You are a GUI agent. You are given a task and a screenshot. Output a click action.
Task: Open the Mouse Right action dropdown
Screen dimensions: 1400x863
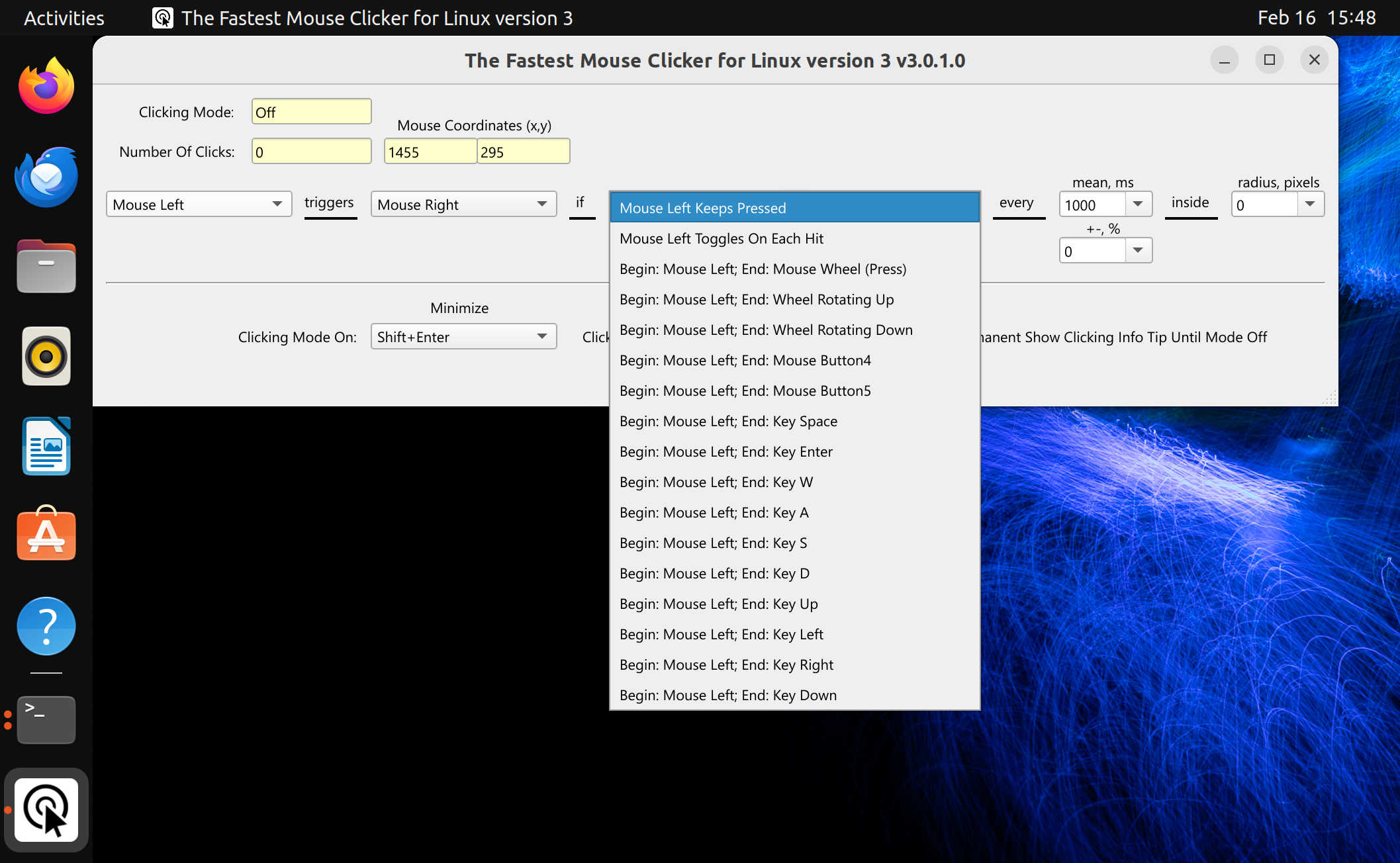click(463, 204)
